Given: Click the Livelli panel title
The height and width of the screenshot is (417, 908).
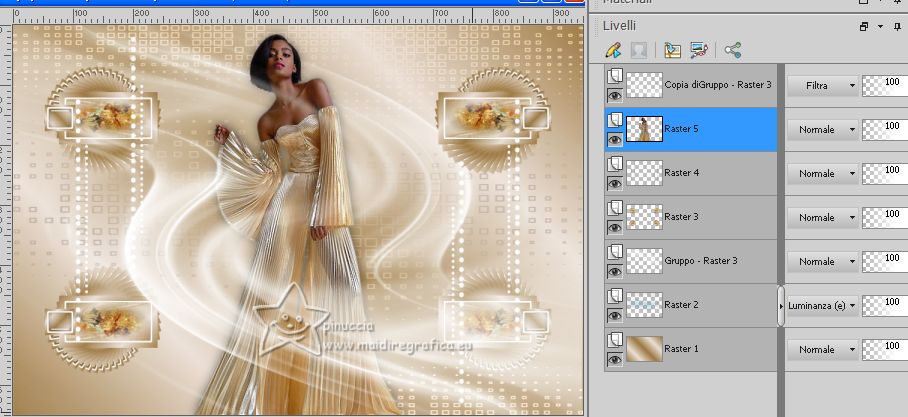Looking at the screenshot, I should 619,26.
